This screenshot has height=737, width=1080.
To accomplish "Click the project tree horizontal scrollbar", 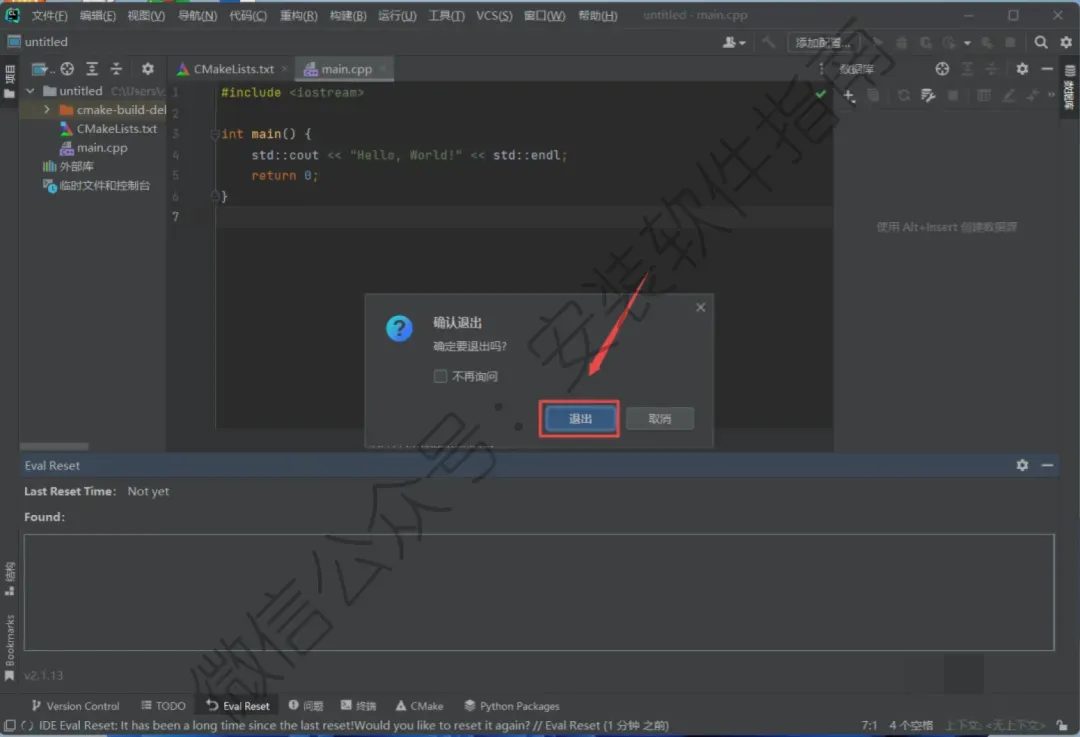I will 54,446.
